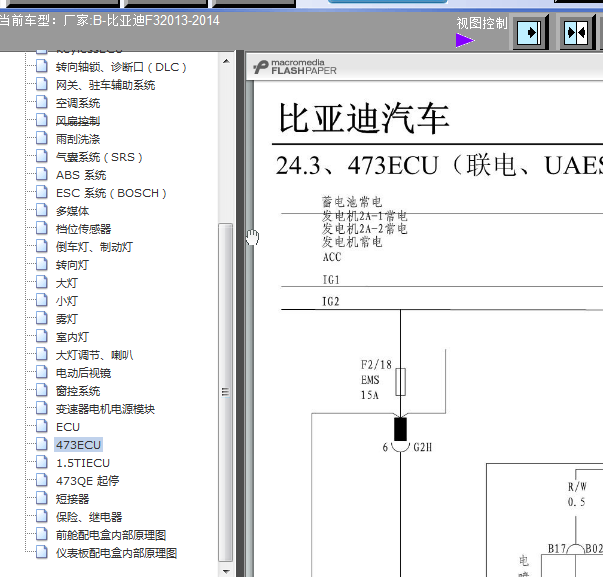This screenshot has height=577, width=603.
Task: Click document icon beside 1.5TIECU
Action: point(42,462)
